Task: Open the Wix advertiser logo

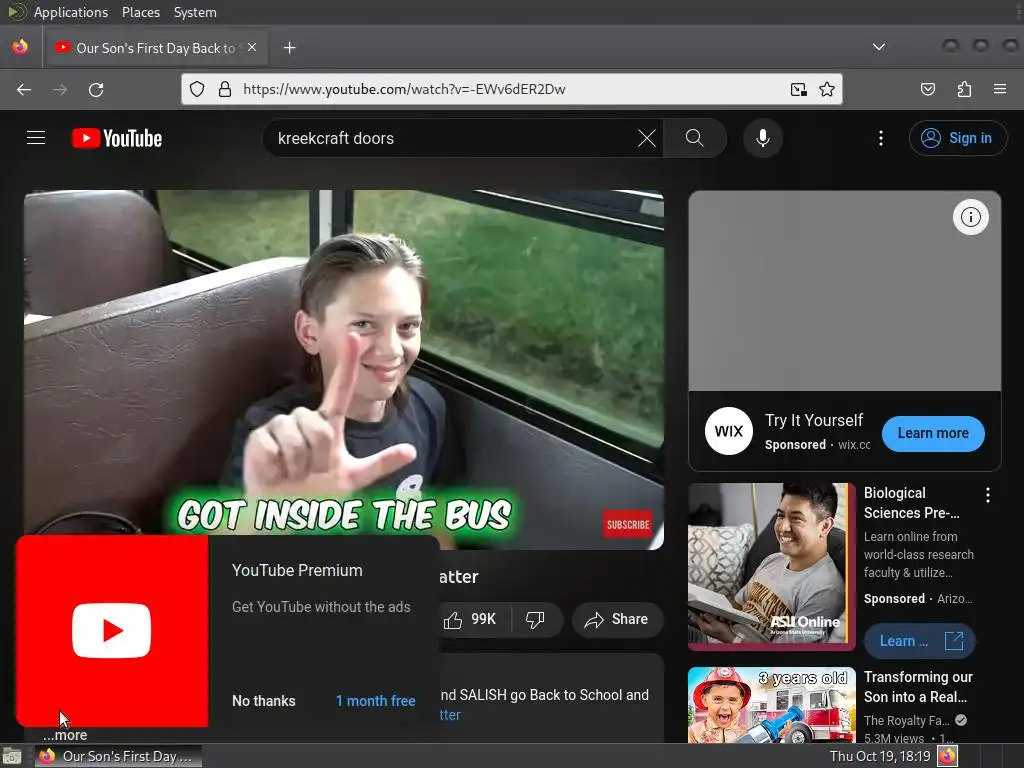Action: pos(728,431)
